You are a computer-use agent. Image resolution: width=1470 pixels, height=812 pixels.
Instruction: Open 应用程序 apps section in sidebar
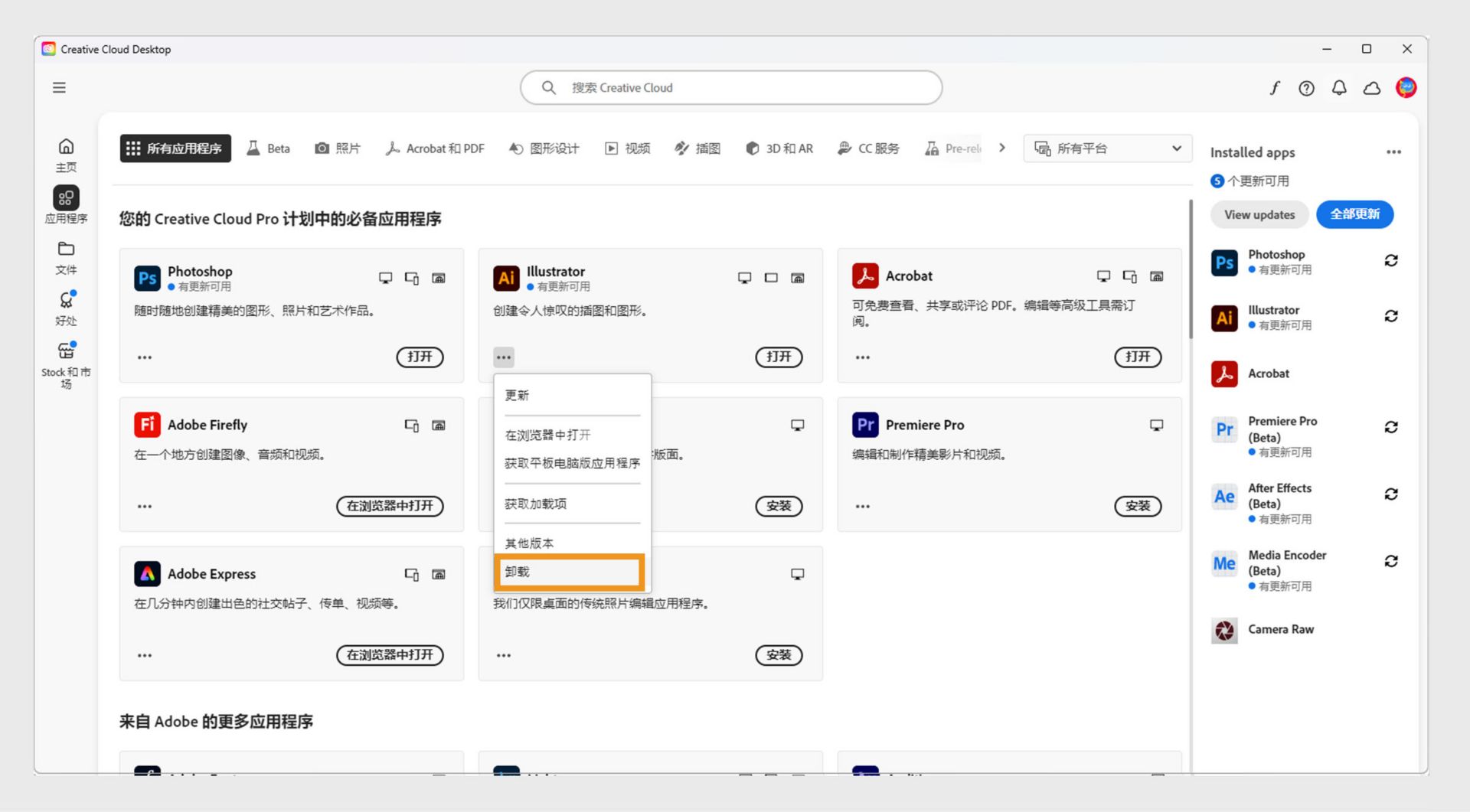67,205
